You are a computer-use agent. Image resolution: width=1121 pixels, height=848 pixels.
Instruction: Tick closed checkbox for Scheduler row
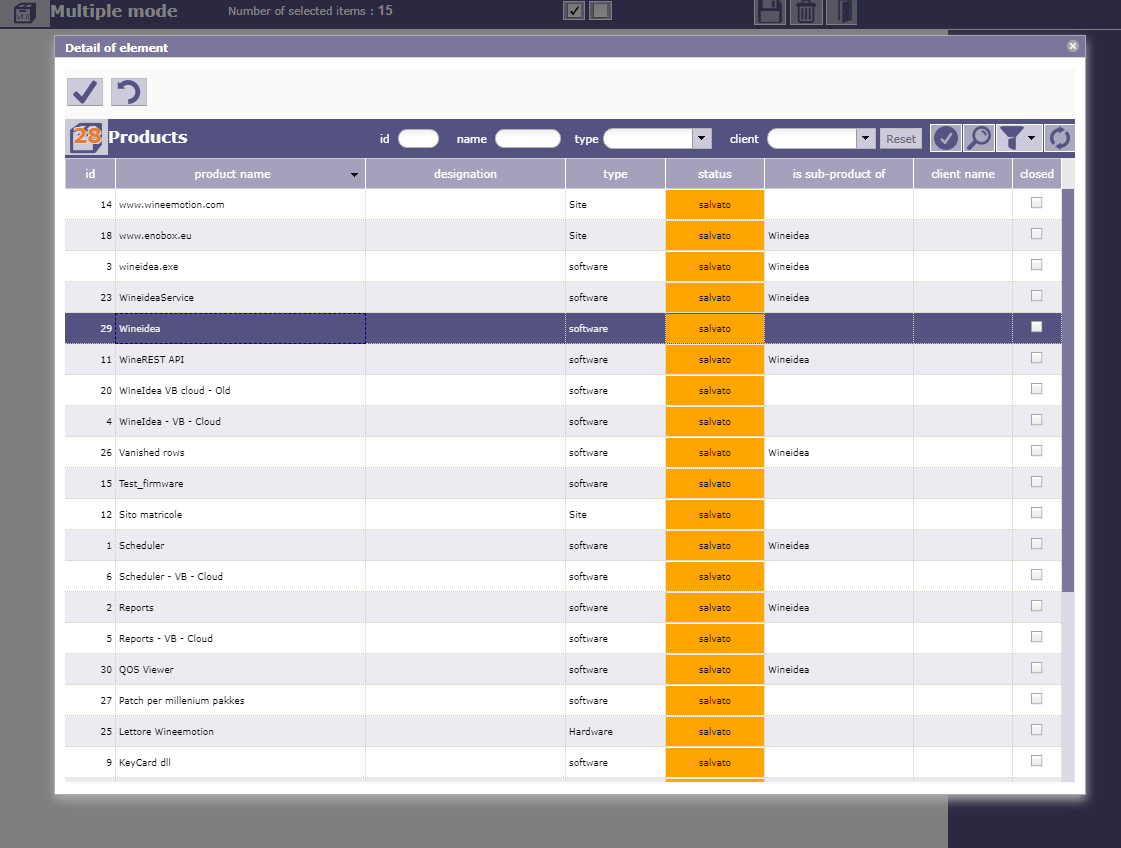(1036, 544)
